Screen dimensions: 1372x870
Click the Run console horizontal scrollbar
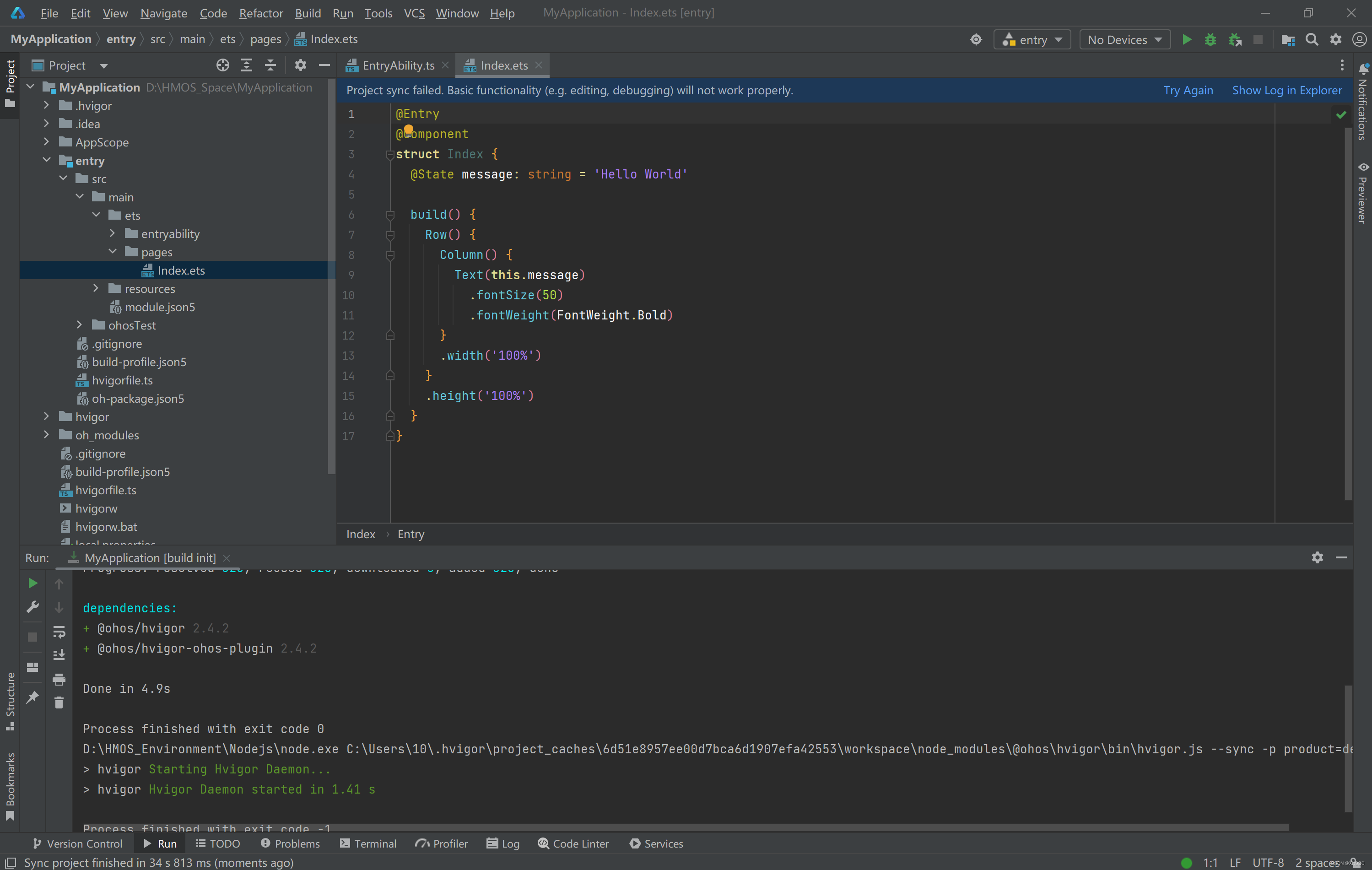pyautogui.click(x=684, y=827)
